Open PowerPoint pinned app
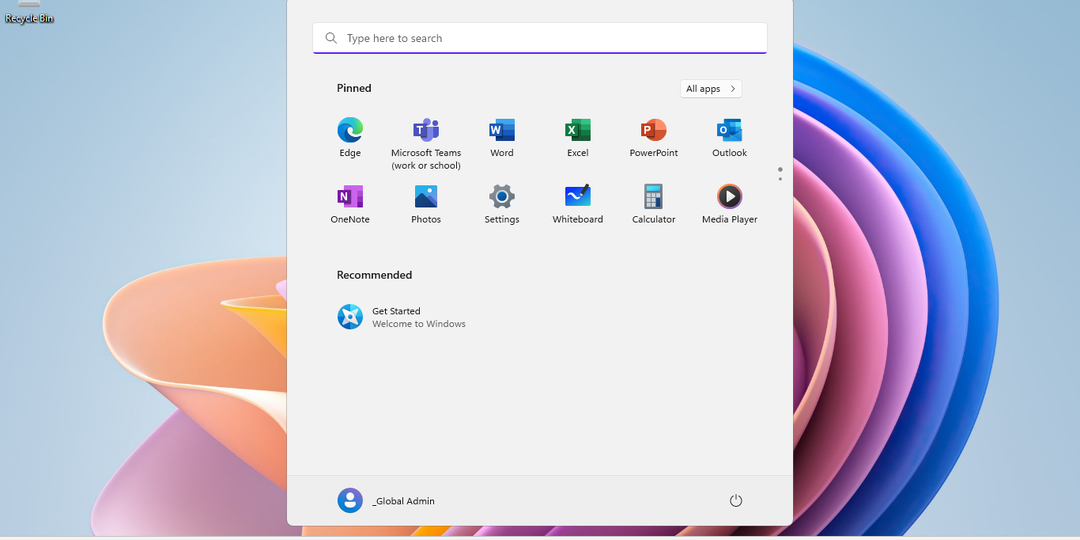The height and width of the screenshot is (540, 1080). coord(653,138)
